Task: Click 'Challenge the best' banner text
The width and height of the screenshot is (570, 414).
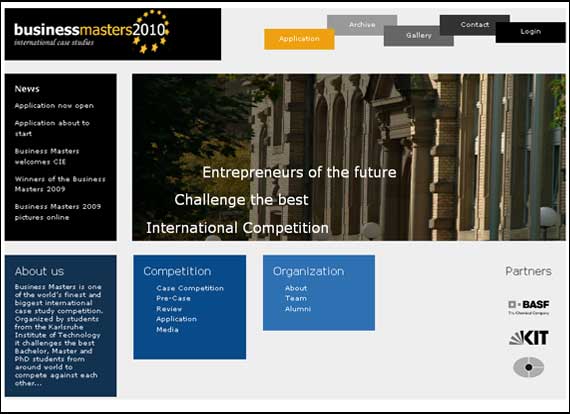Action: point(241,200)
